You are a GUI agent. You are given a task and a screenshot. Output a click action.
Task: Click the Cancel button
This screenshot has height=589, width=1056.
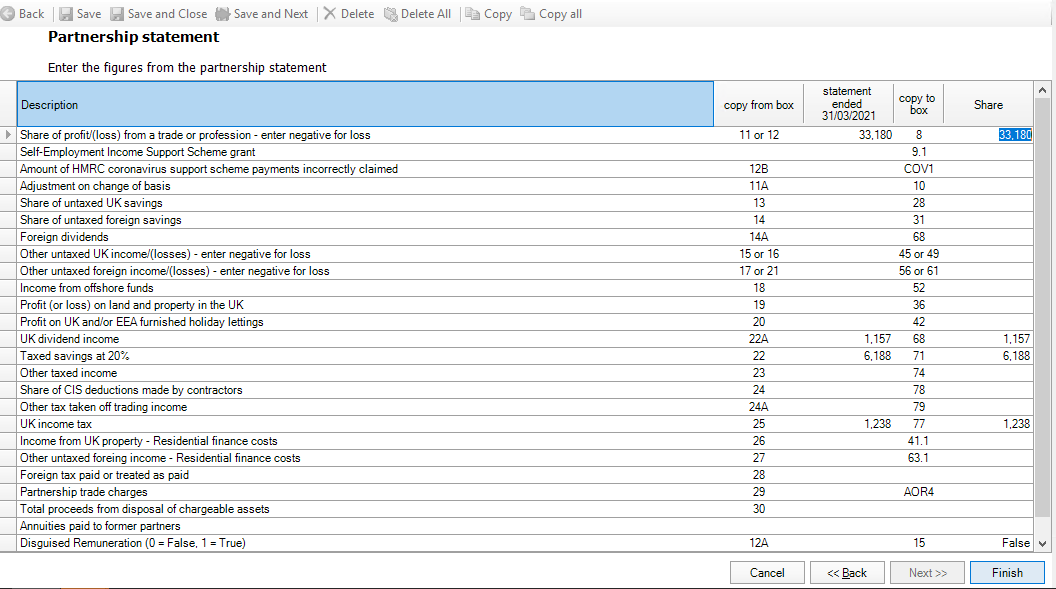tap(767, 573)
